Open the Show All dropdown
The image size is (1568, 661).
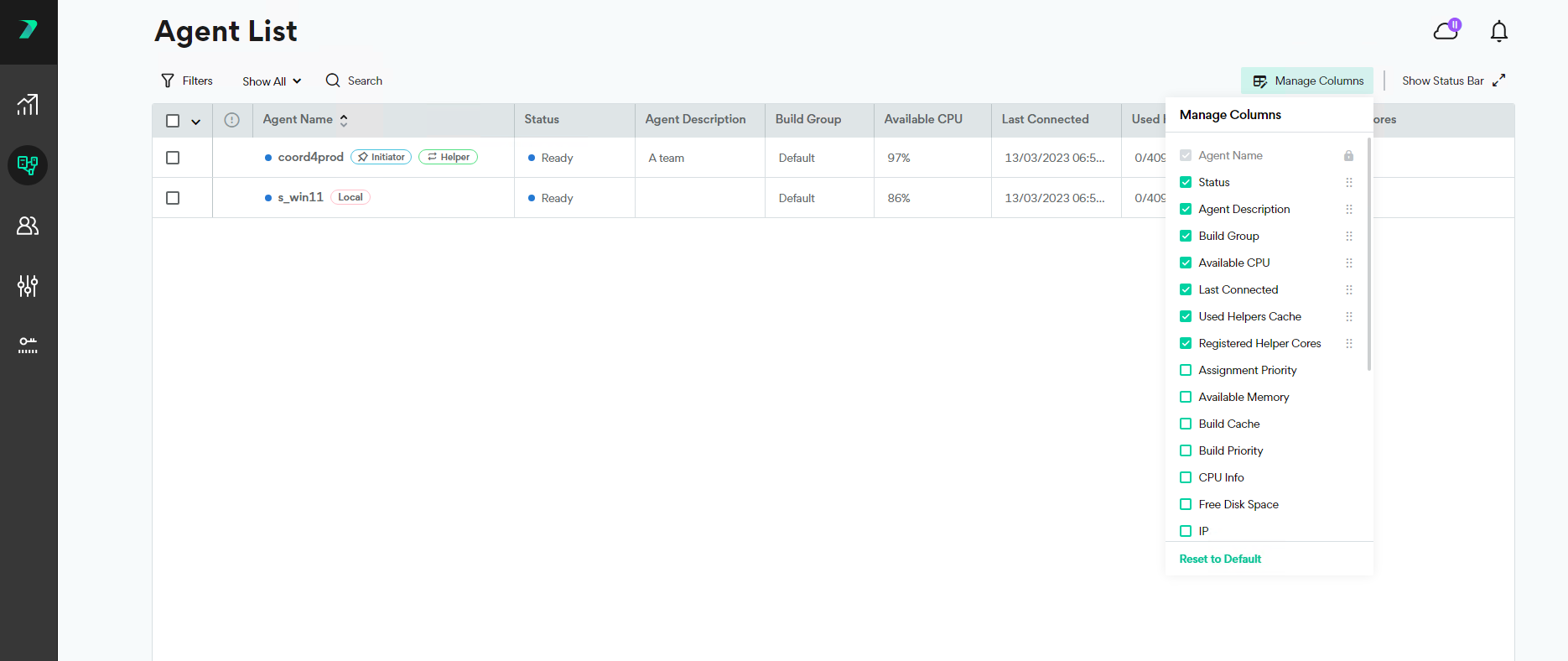(272, 81)
